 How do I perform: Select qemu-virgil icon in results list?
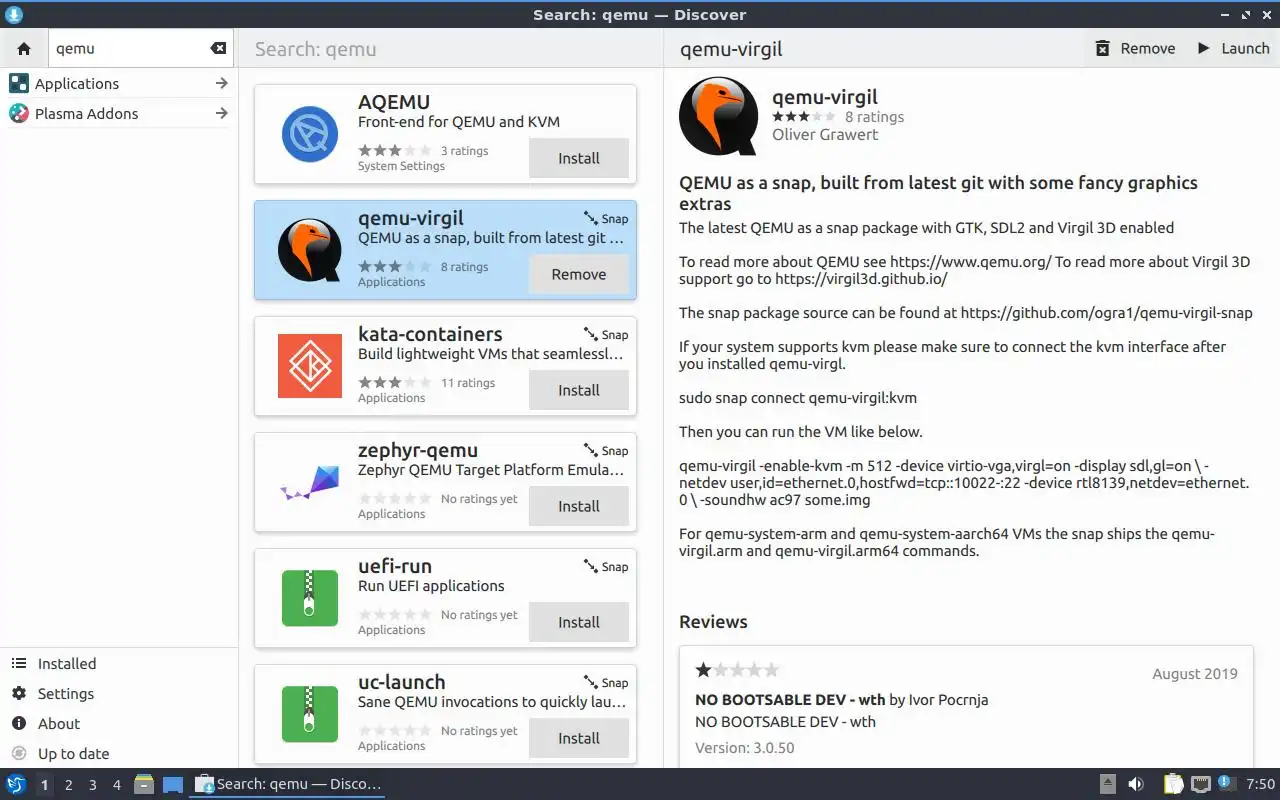point(309,250)
